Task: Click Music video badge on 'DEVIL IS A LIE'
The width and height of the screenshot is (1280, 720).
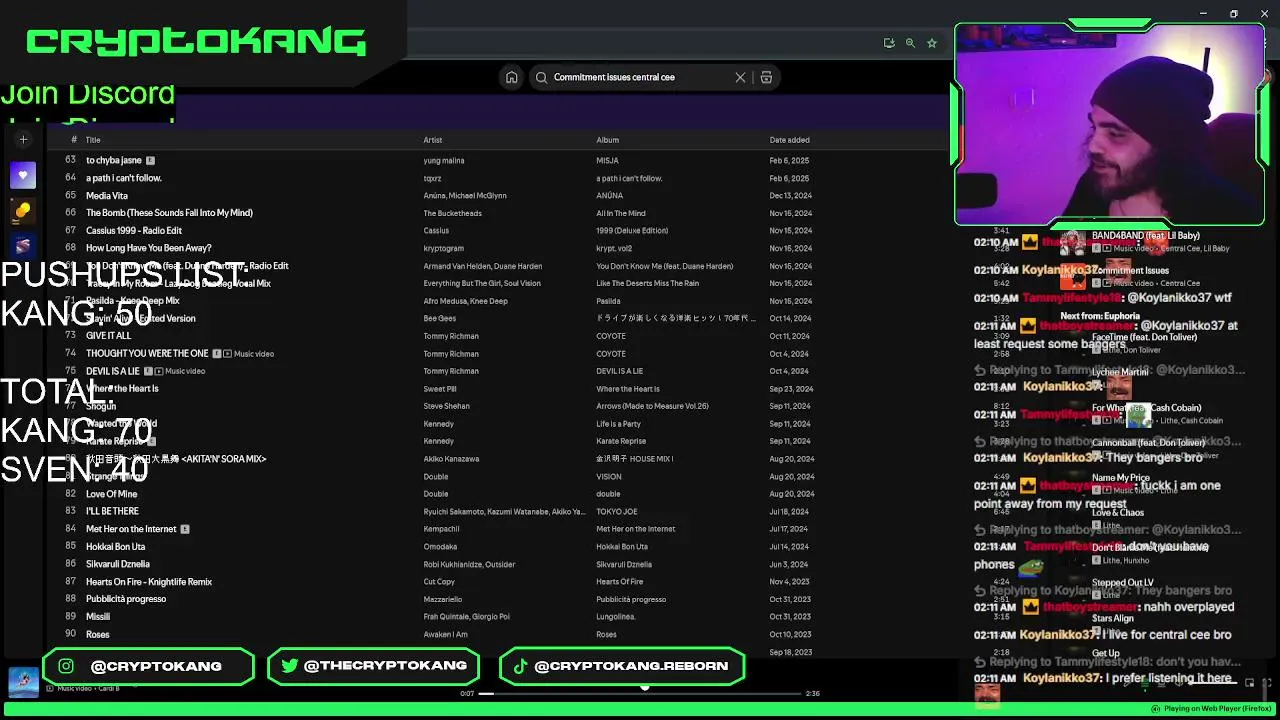Action: [180, 371]
